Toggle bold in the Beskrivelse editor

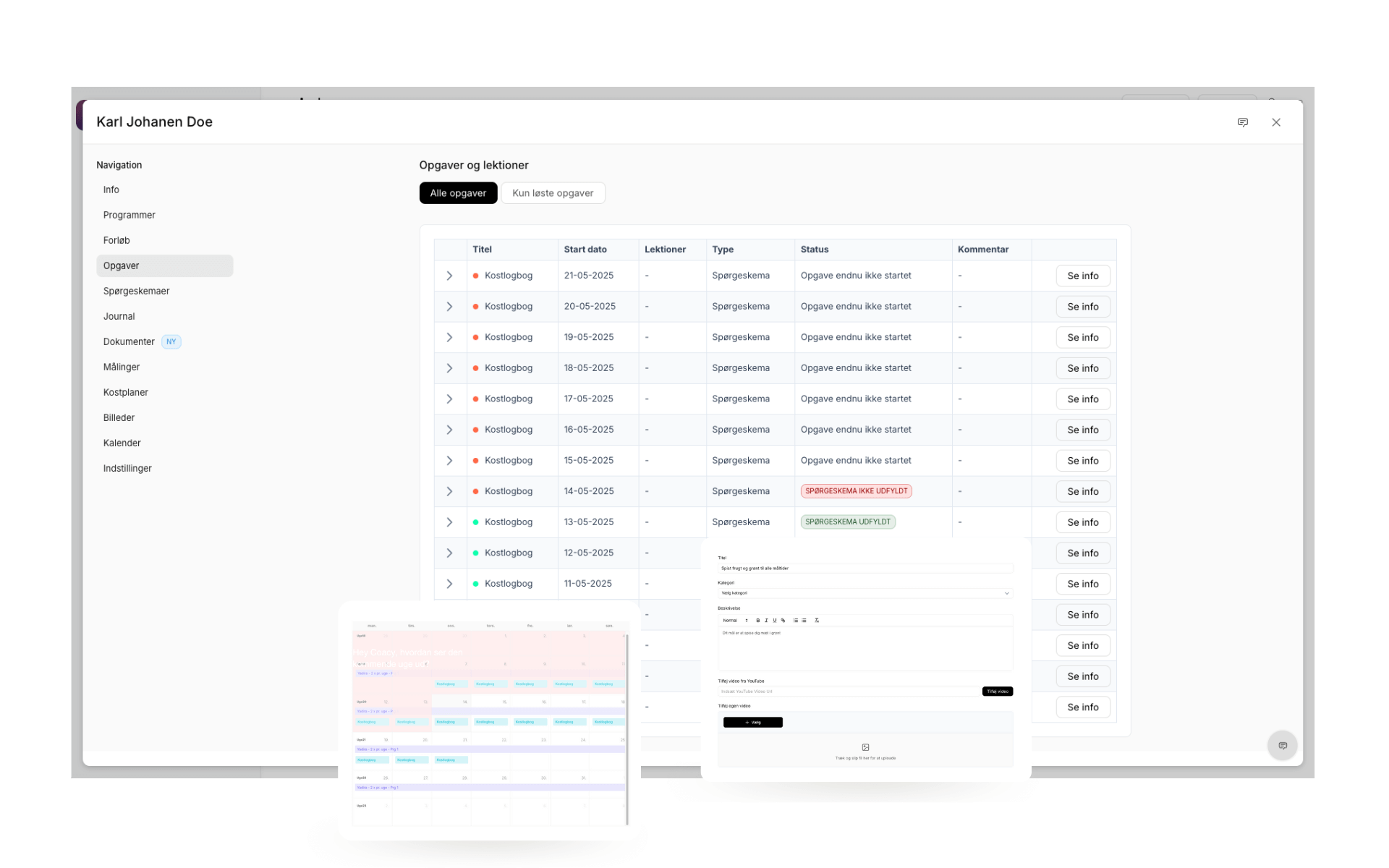758,620
